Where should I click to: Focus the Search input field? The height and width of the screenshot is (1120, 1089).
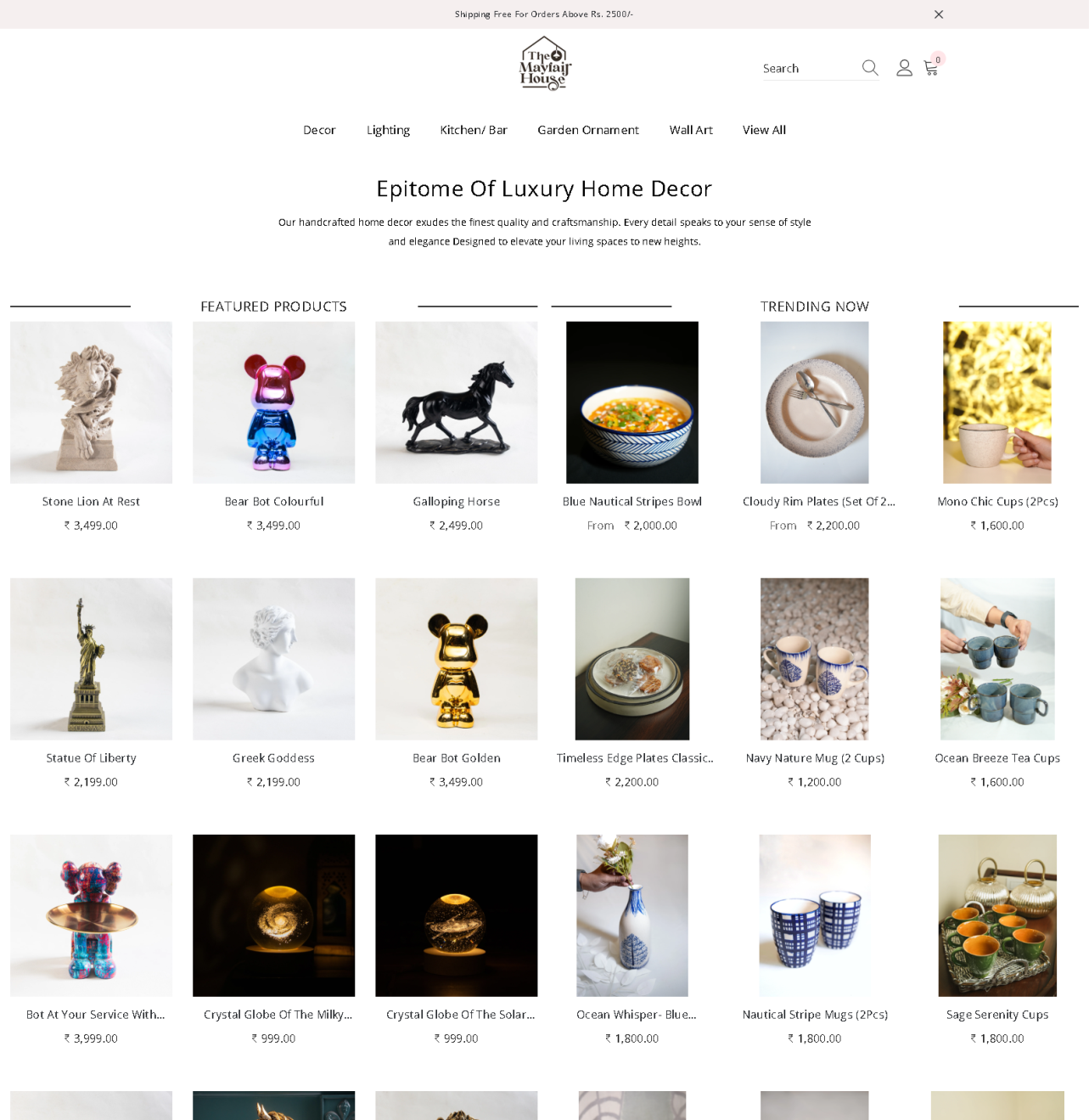pos(809,69)
